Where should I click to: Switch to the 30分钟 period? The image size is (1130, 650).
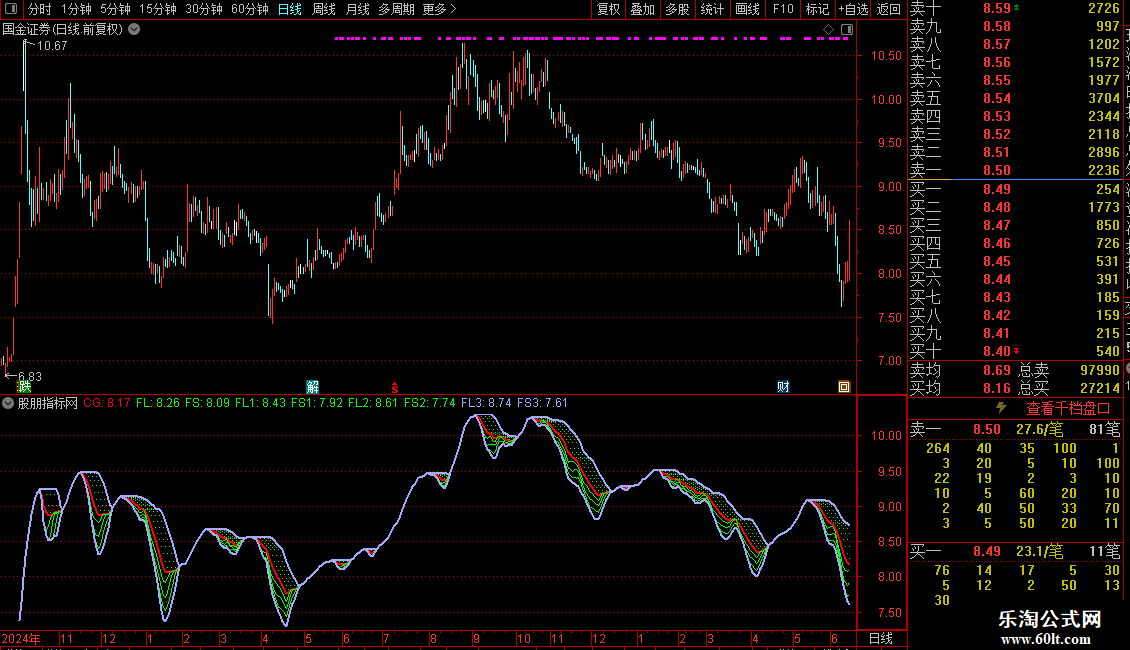pos(204,9)
